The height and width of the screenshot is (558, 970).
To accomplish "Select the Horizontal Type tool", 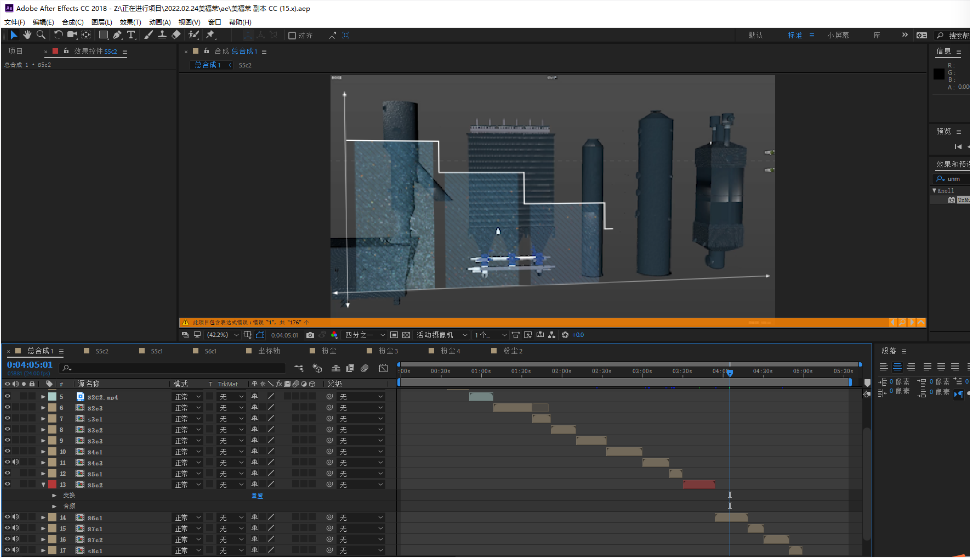I will pos(131,35).
